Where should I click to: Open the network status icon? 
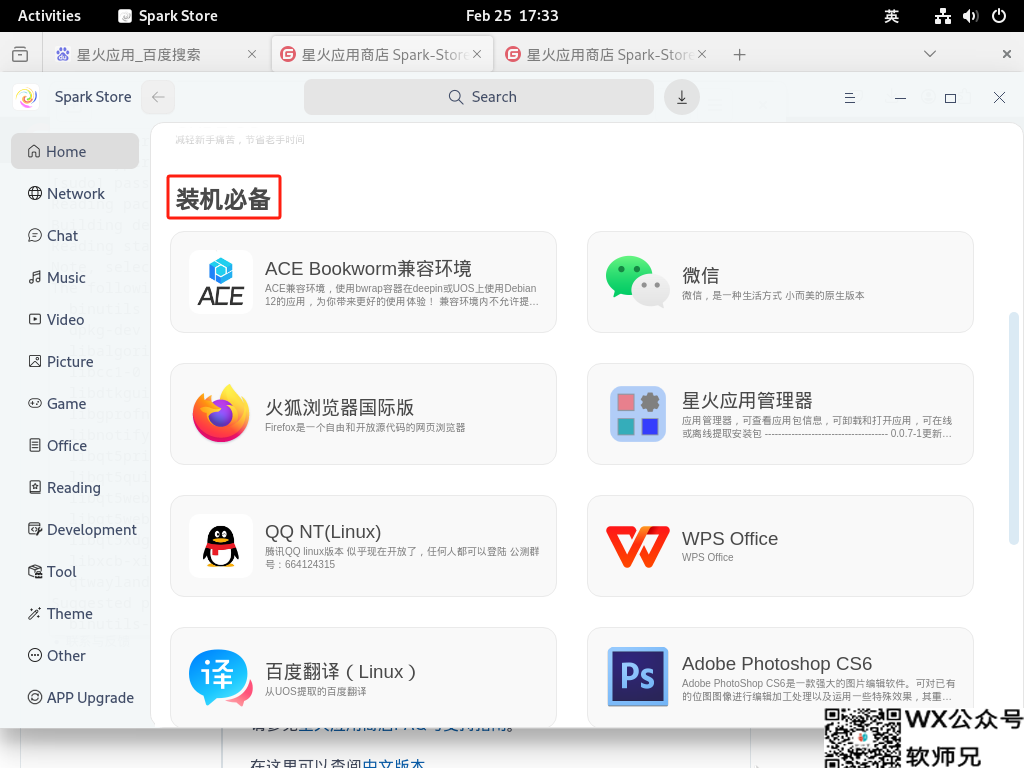942,16
